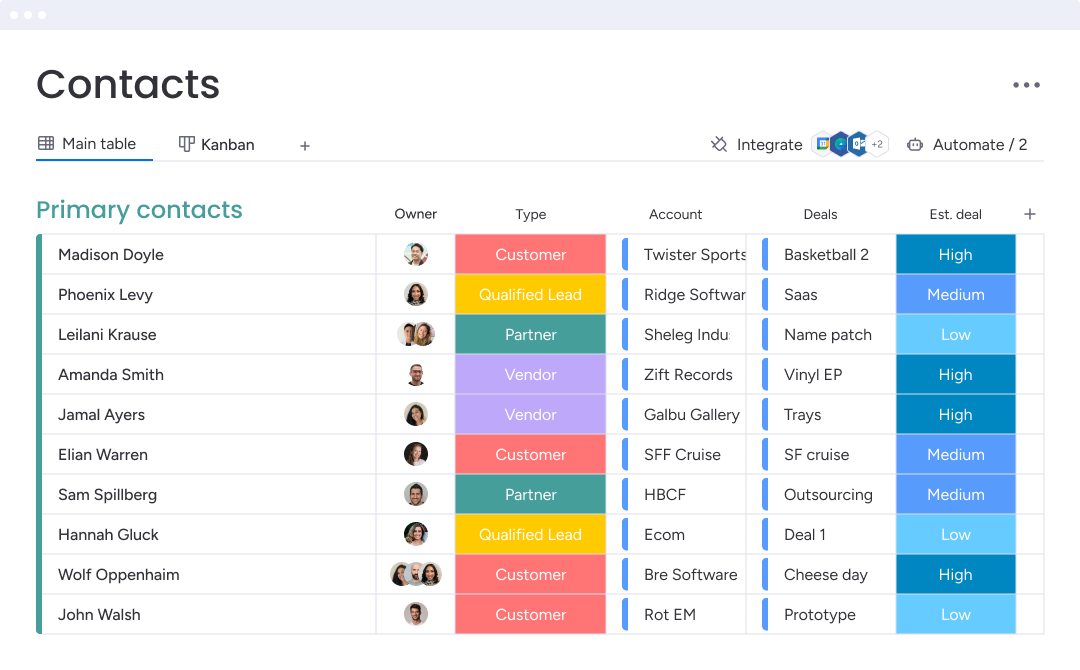
Task: Open Madison Doyle's High est. deal cell
Action: click(955, 254)
